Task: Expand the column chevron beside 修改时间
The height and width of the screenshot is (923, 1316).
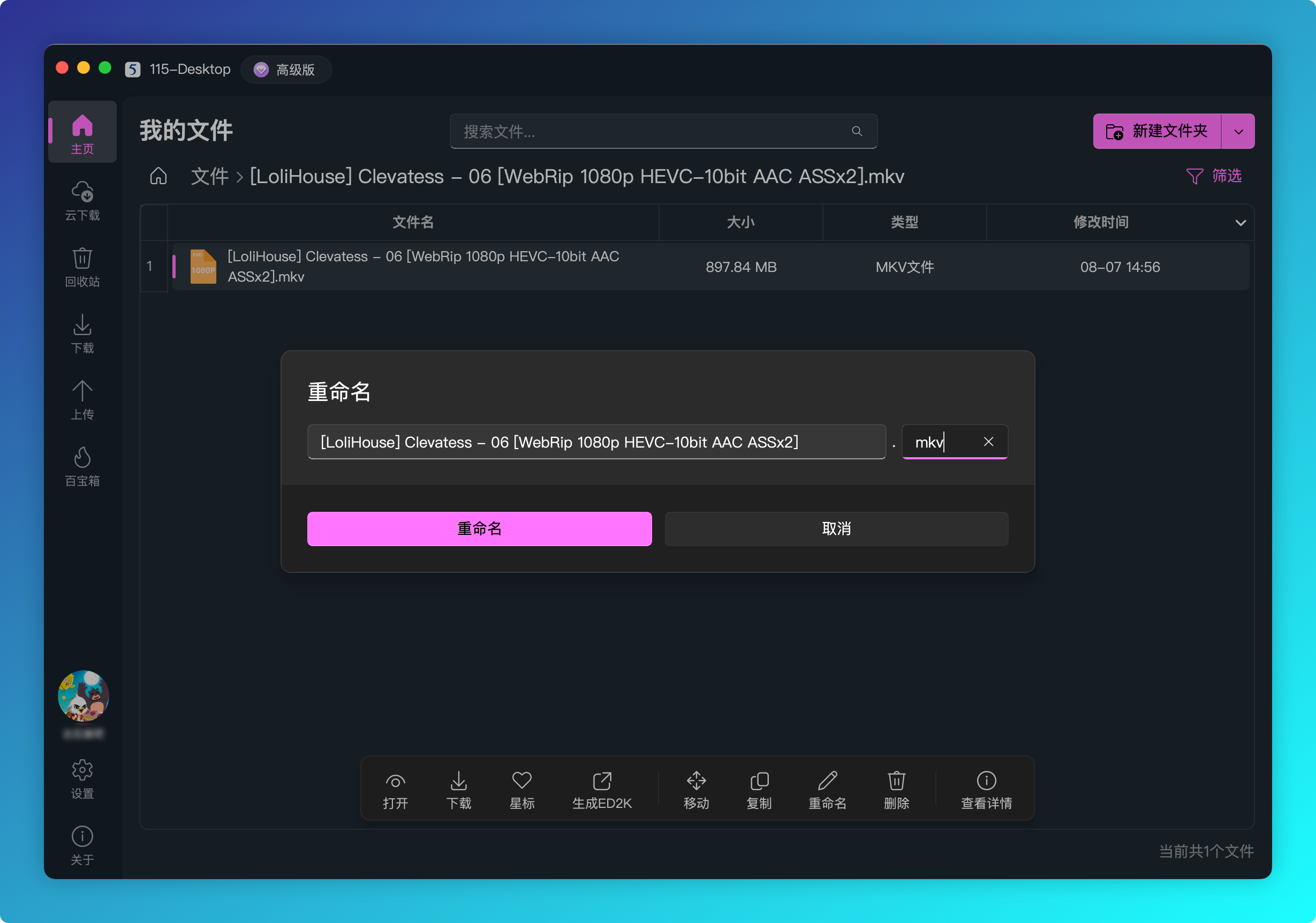Action: tap(1241, 222)
